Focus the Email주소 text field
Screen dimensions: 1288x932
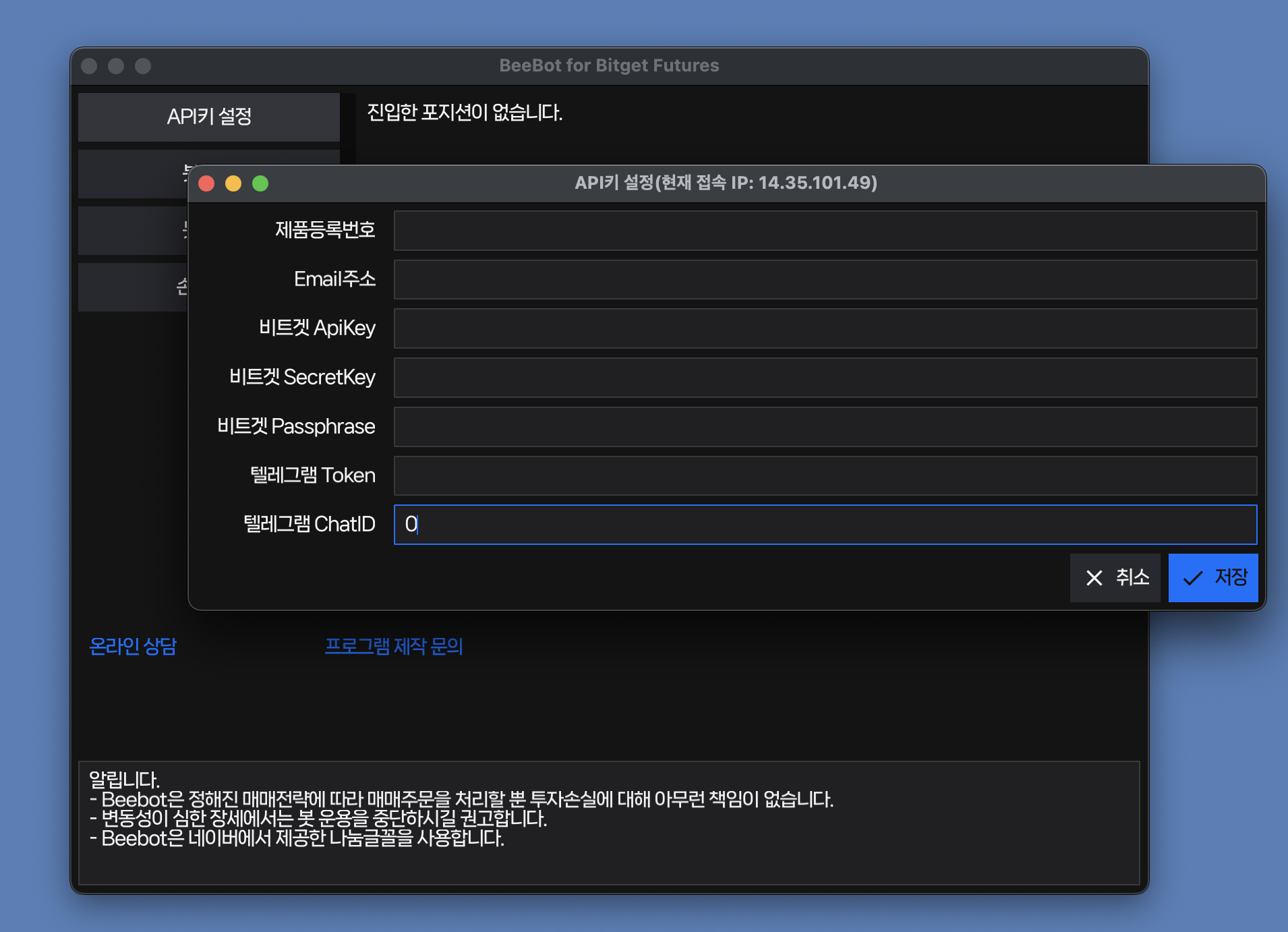coord(825,280)
